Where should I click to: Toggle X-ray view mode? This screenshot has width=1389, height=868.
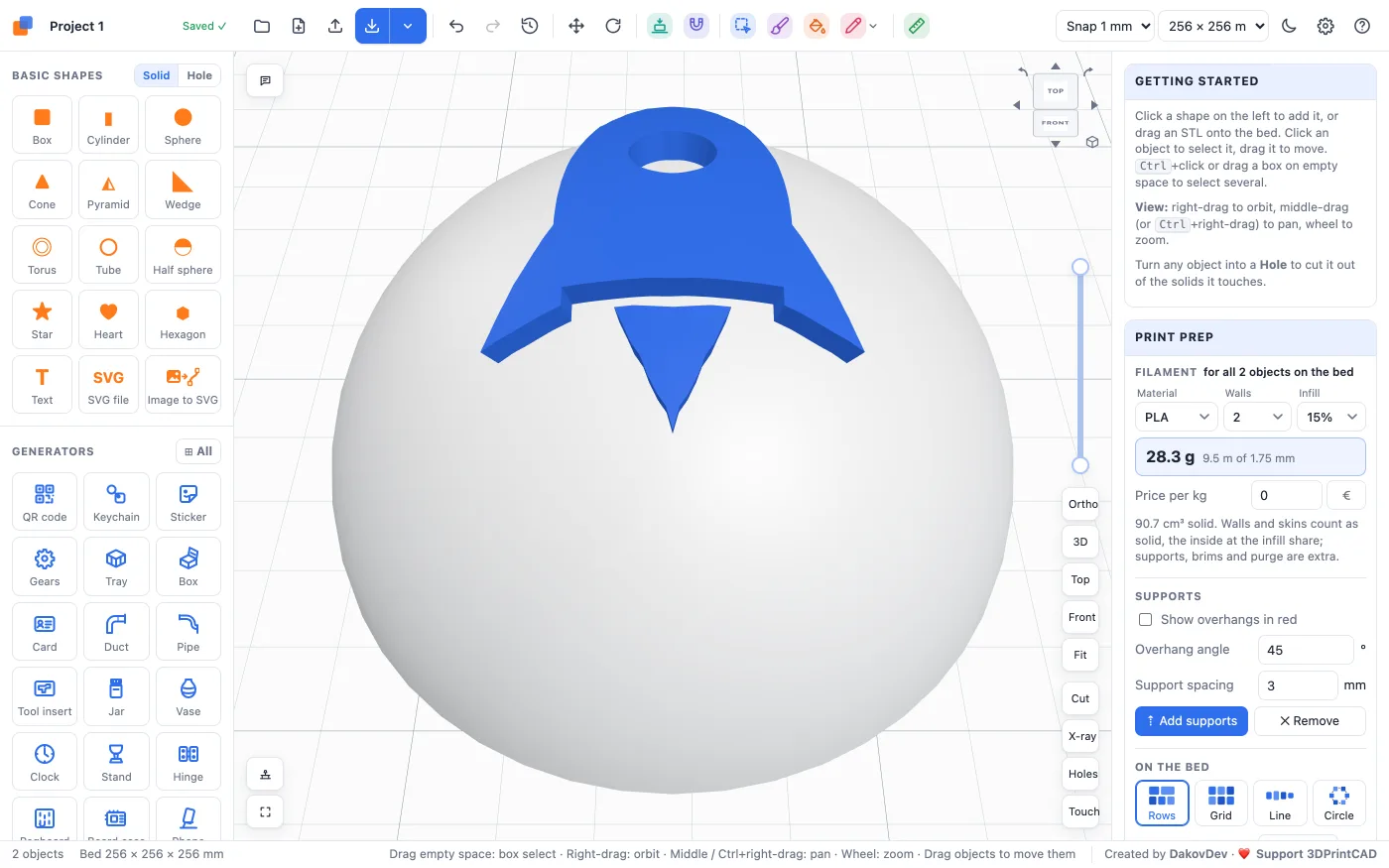point(1080,736)
